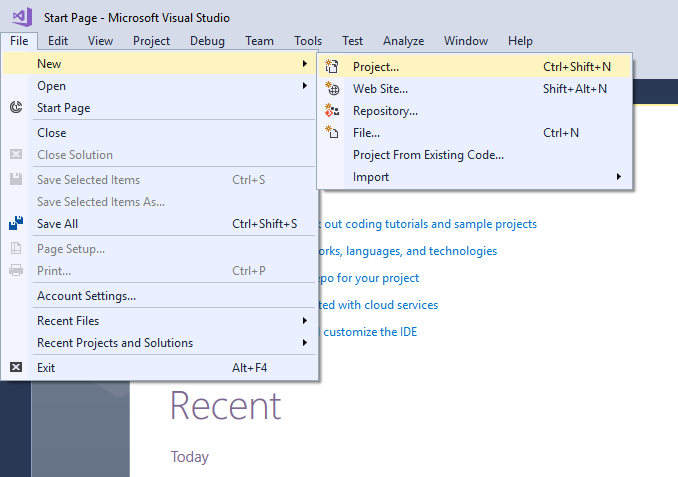Open the Project menu
The width and height of the screenshot is (678, 477).
click(151, 41)
